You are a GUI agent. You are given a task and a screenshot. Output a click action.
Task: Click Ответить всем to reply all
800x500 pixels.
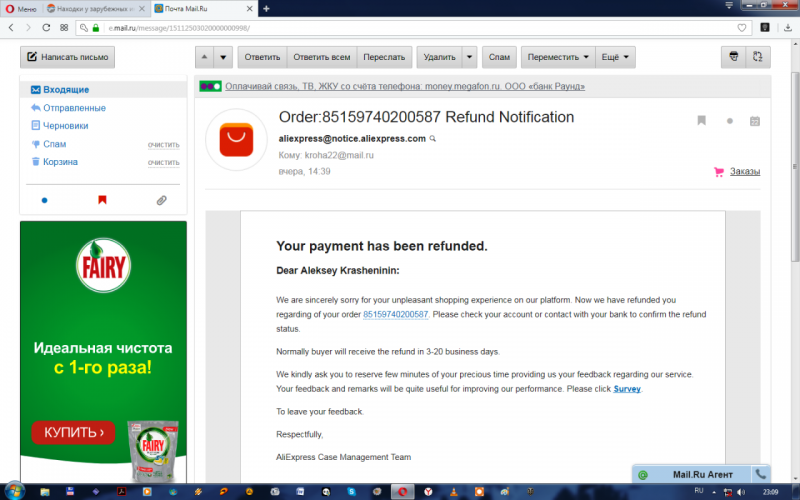pos(321,57)
